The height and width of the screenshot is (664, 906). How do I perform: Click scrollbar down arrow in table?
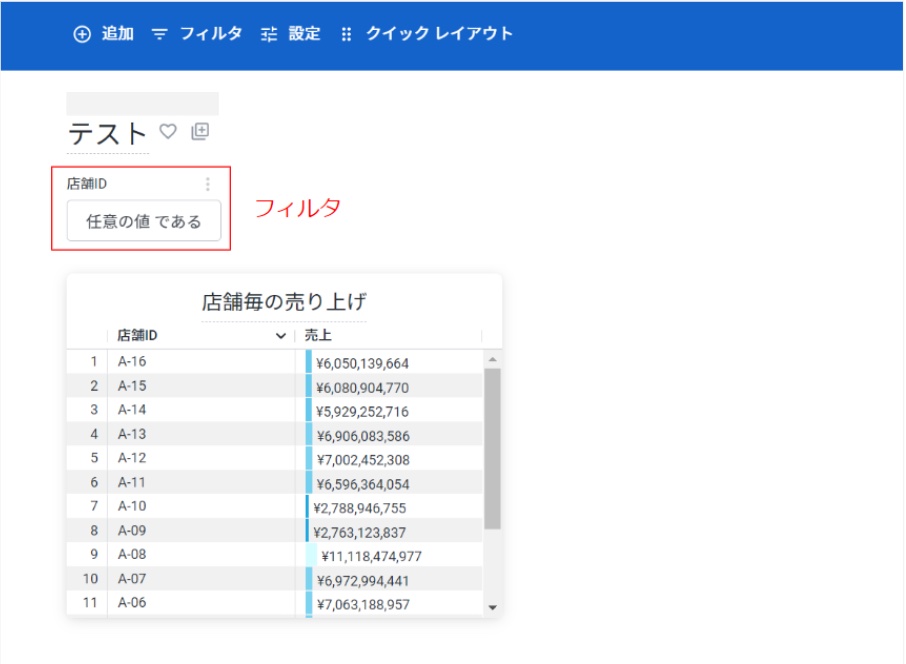[x=492, y=606]
